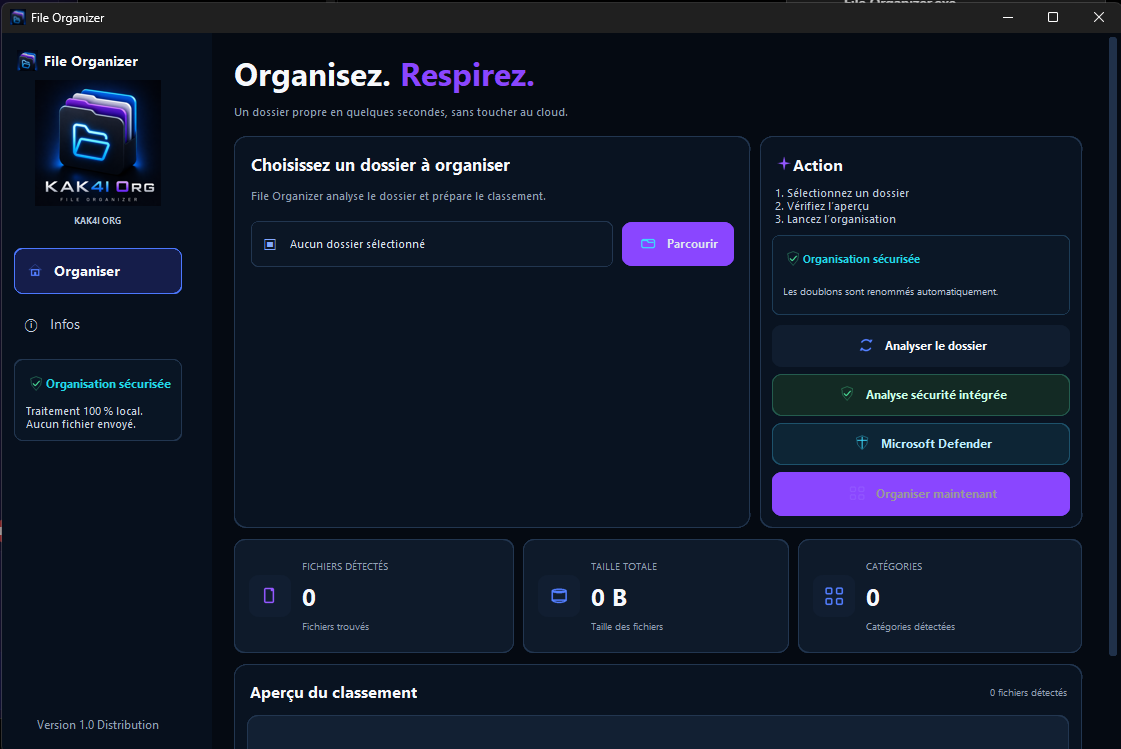Click the 'Aperçu du classement' heading

coord(334,693)
